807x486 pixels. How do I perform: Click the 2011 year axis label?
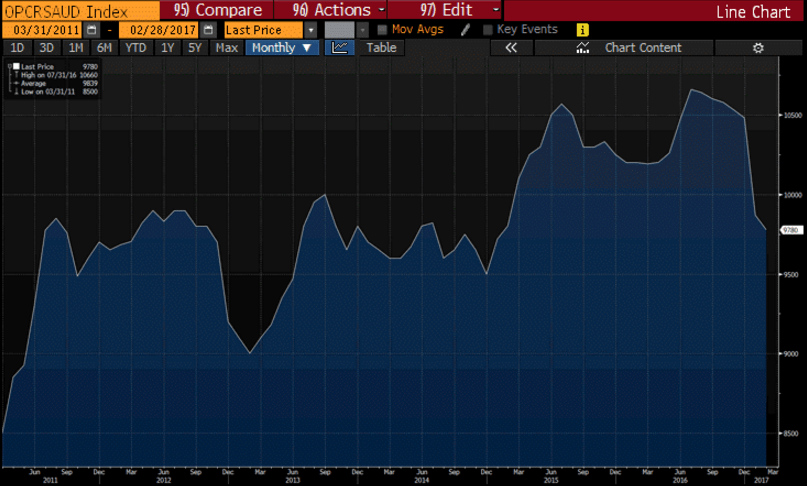point(50,480)
